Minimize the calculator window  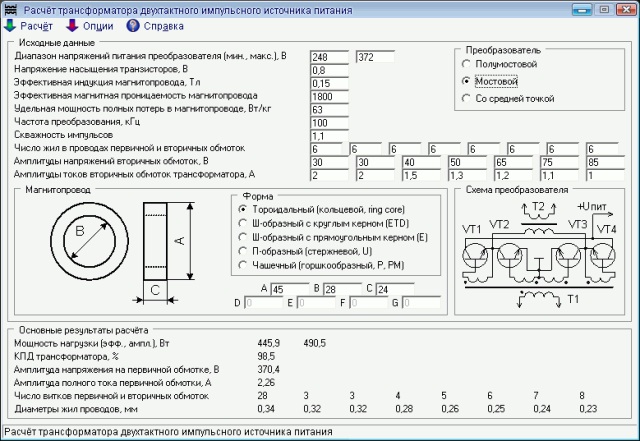click(582, 9)
